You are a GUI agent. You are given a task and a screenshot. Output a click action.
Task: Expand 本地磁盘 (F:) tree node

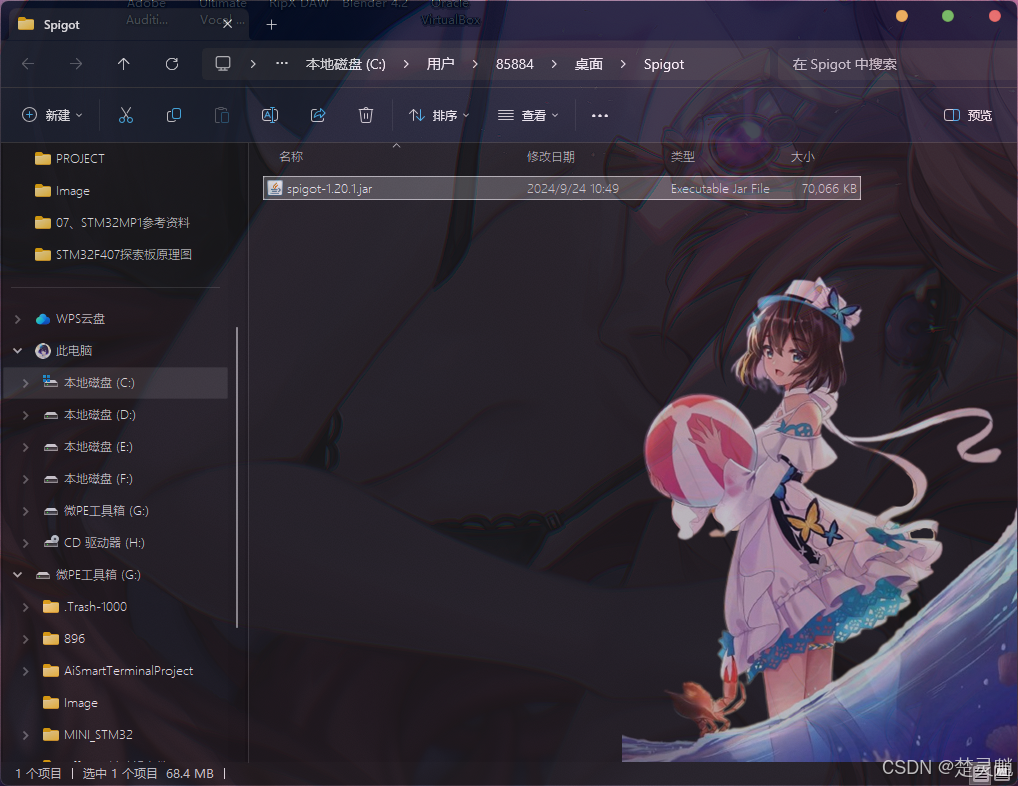coord(25,478)
